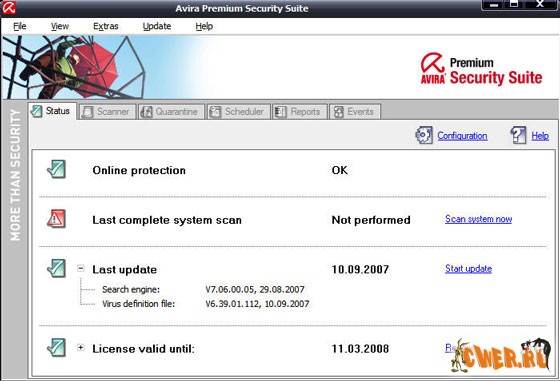Screen dimensions: 560x381
Task: Open the View menu
Action: 60,26
